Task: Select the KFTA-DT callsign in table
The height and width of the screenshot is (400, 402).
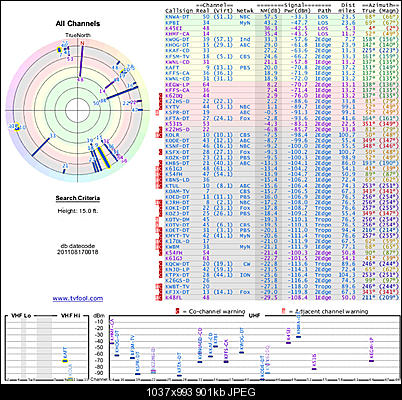Action: pos(177,118)
